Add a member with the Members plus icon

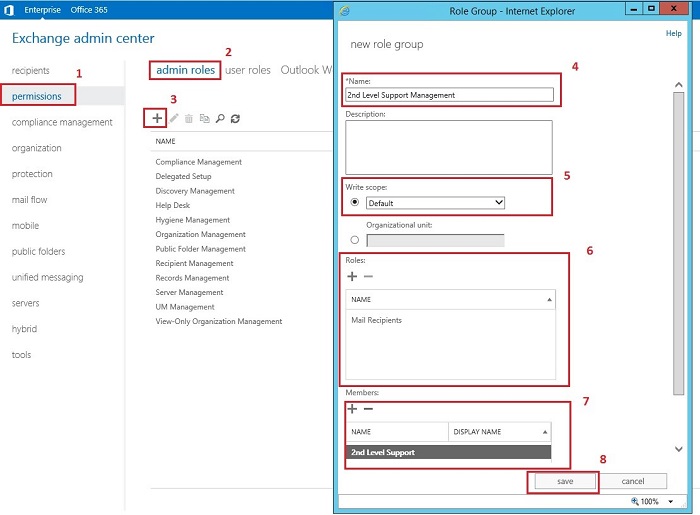(352, 409)
